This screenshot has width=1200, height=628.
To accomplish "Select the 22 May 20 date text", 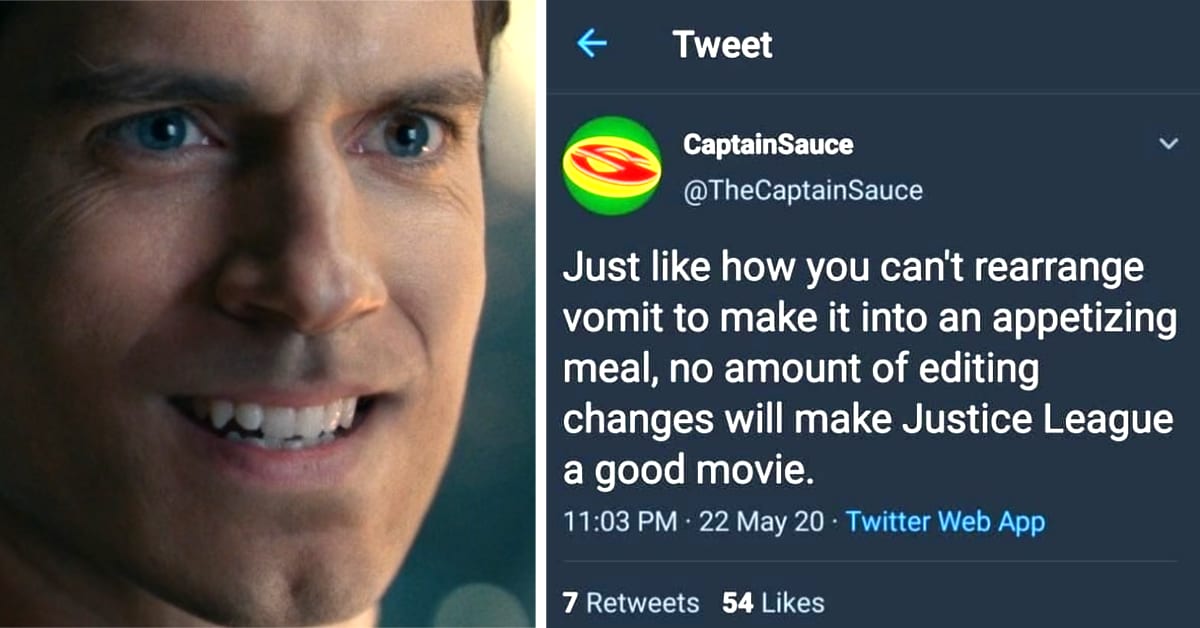I will pyautogui.click(x=761, y=521).
